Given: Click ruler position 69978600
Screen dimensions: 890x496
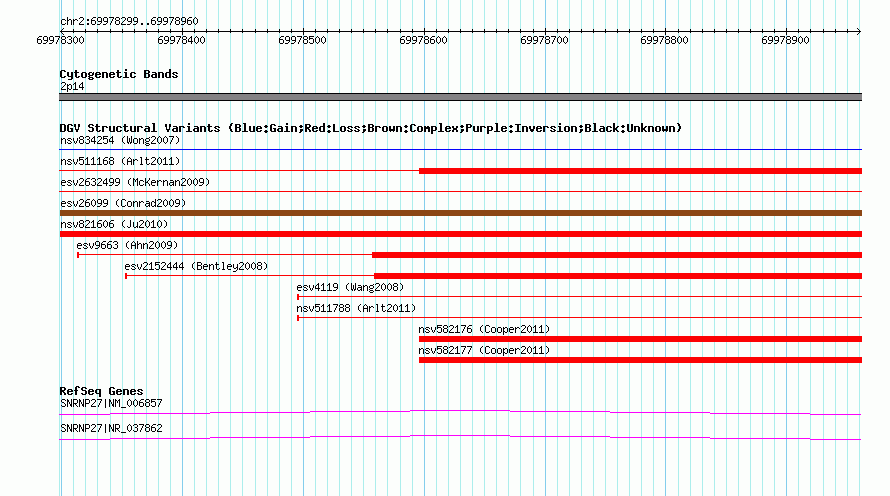Looking at the screenshot, I should pyautogui.click(x=423, y=40).
